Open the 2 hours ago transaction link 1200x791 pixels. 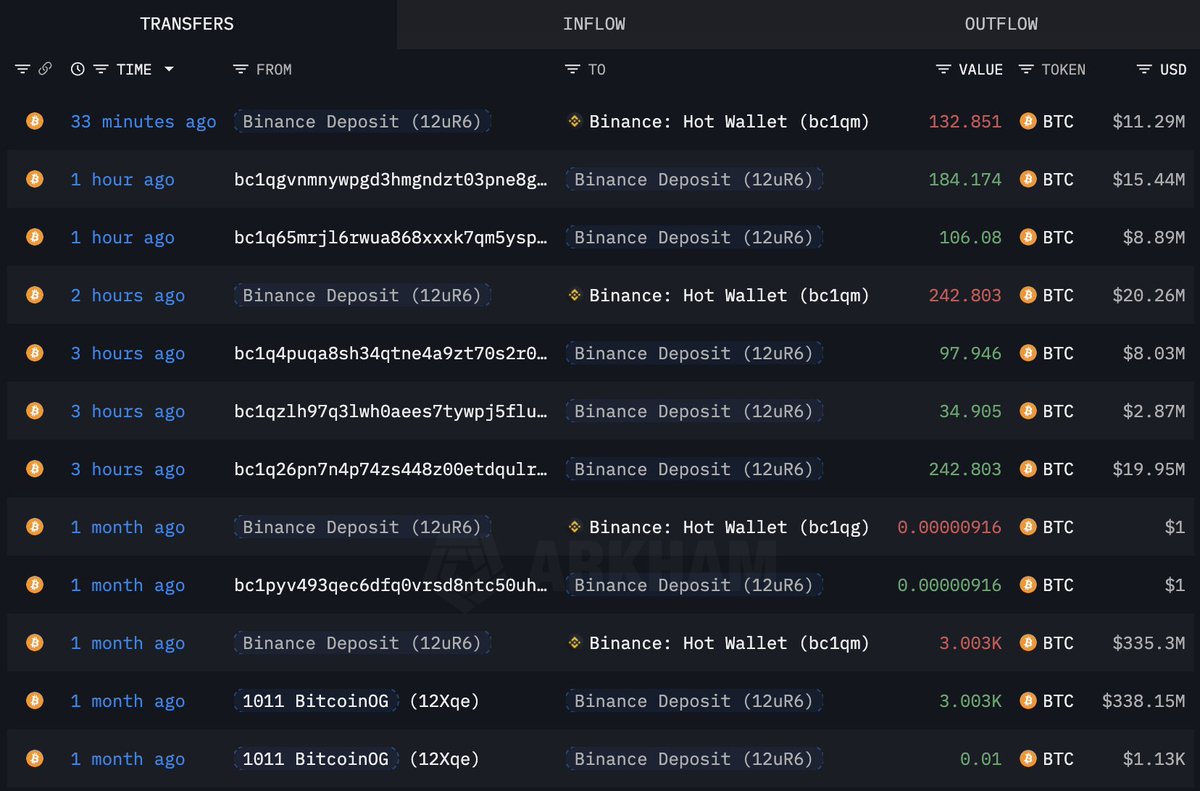coord(127,295)
